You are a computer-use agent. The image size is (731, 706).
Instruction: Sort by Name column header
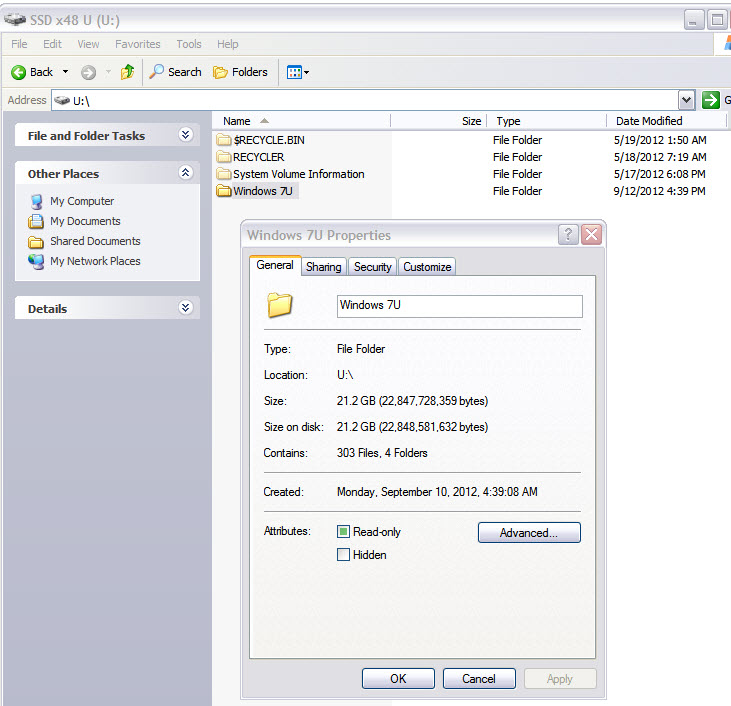(301, 121)
